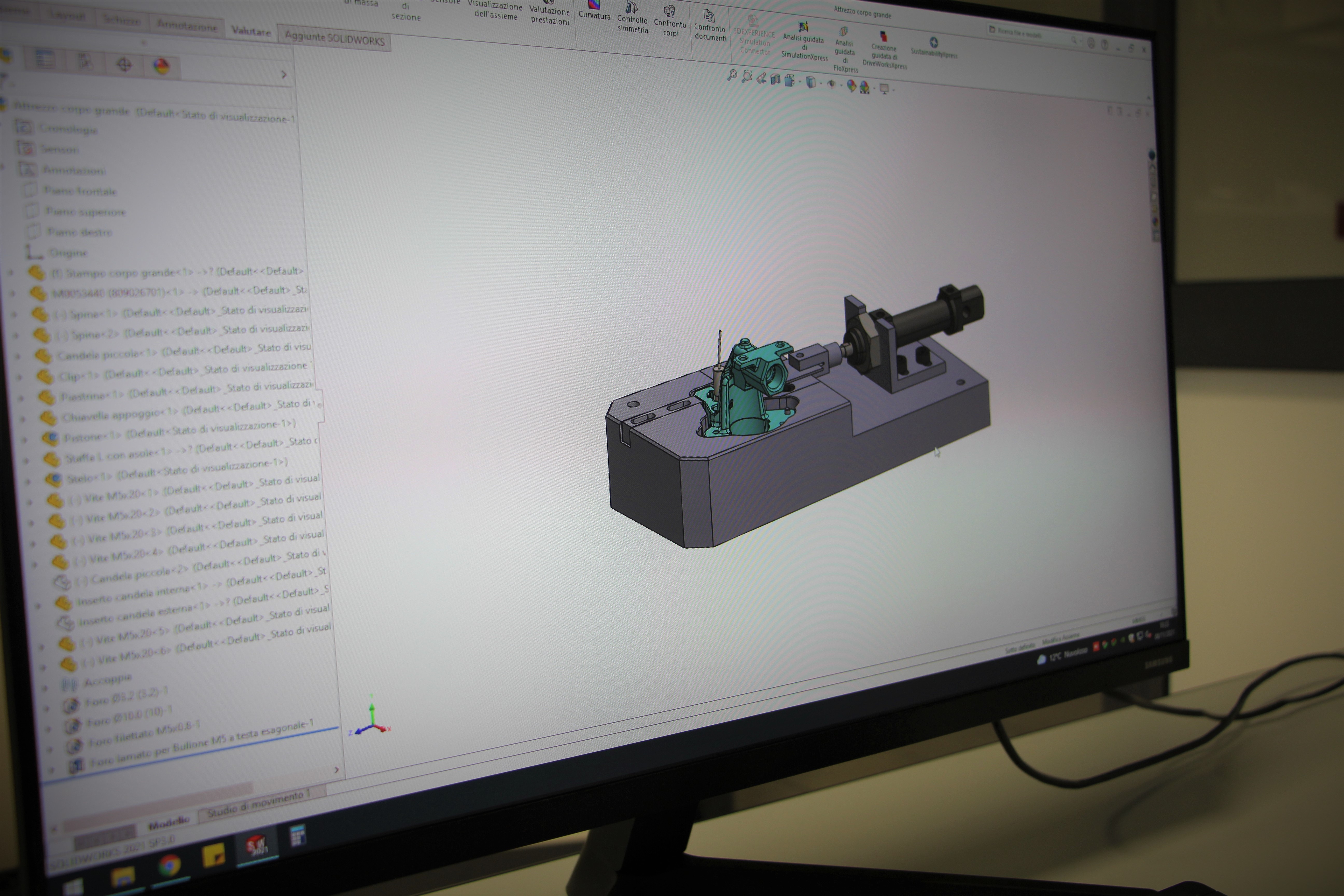Open Calculator from the taskbar
The height and width of the screenshot is (896, 1344).
[x=298, y=835]
